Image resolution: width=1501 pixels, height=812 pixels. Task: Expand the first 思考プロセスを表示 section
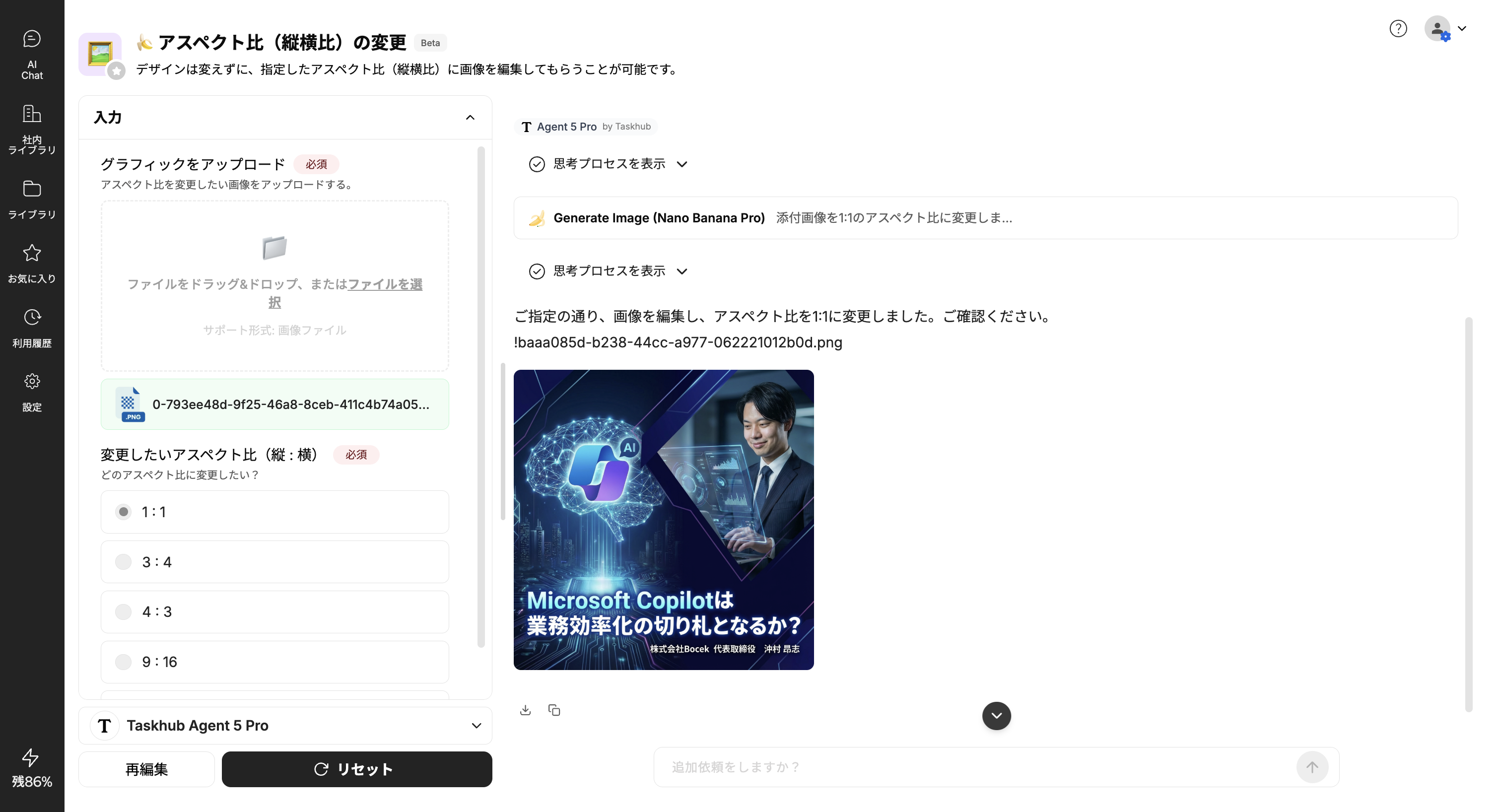(609, 164)
